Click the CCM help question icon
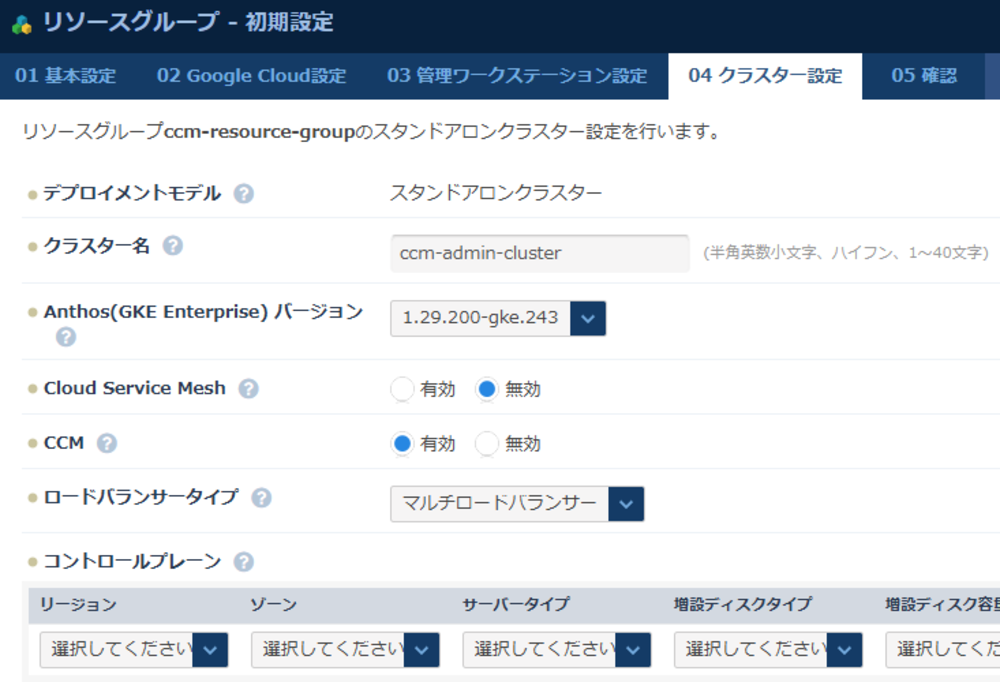 pos(106,443)
